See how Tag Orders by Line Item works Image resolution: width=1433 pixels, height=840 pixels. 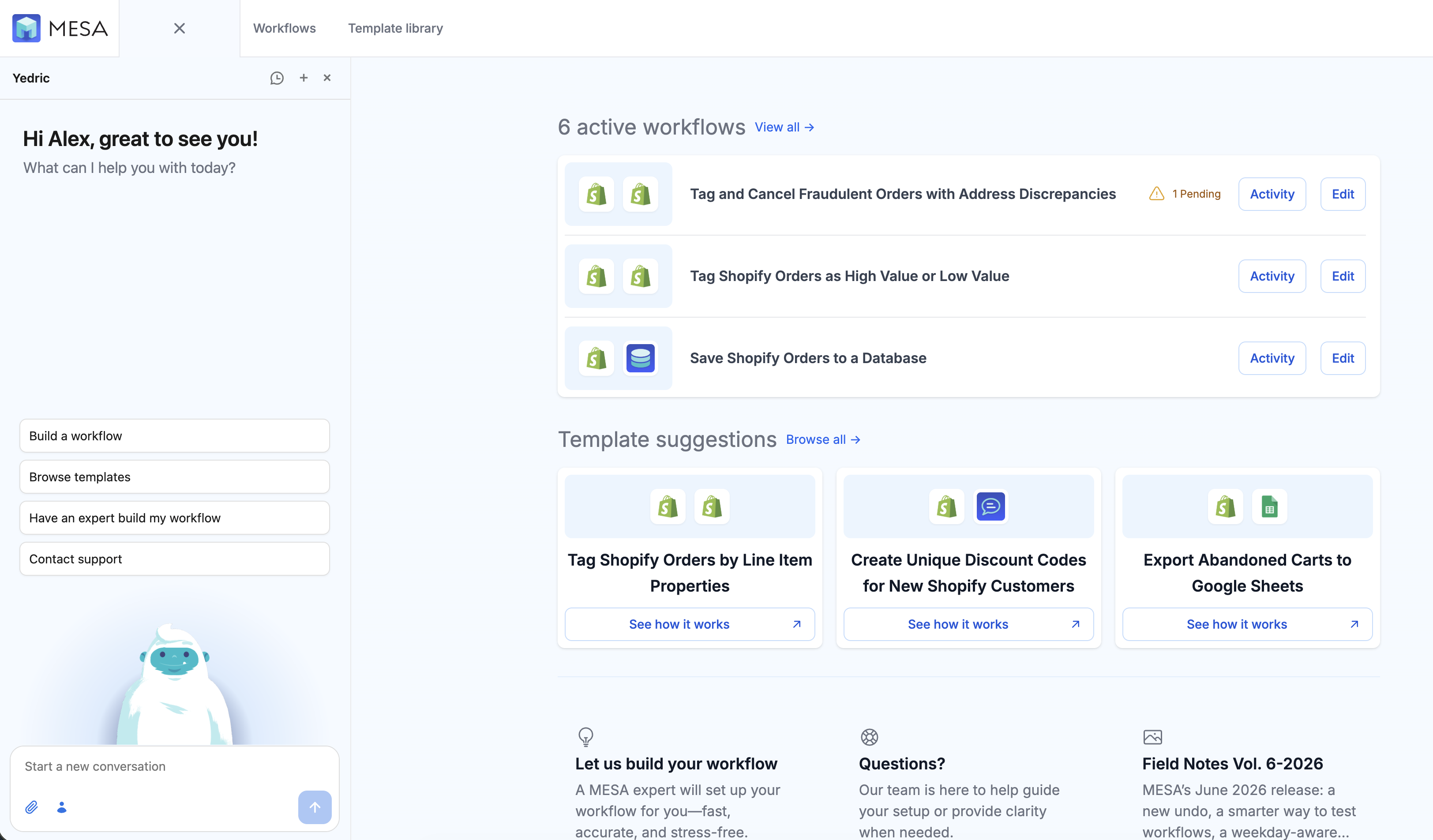coord(690,624)
